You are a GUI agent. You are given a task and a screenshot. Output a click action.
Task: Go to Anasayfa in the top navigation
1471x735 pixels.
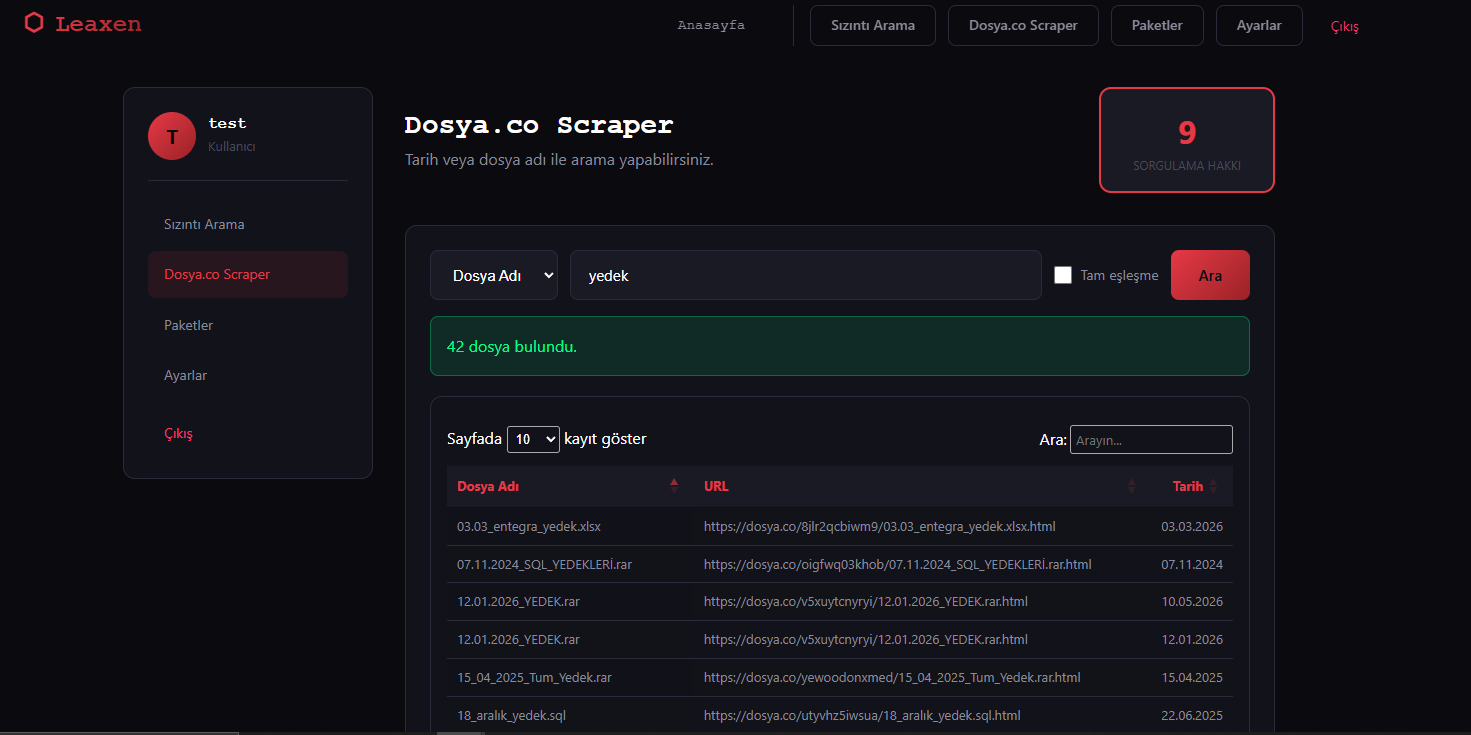point(711,25)
